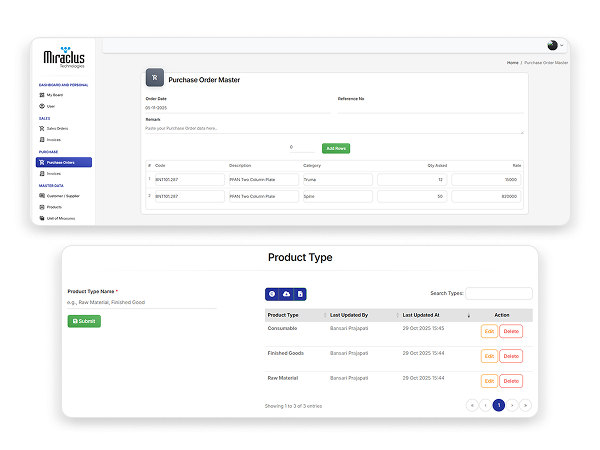The image size is (600, 450).
Task: Click the Category field in row 1
Action: [338, 179]
